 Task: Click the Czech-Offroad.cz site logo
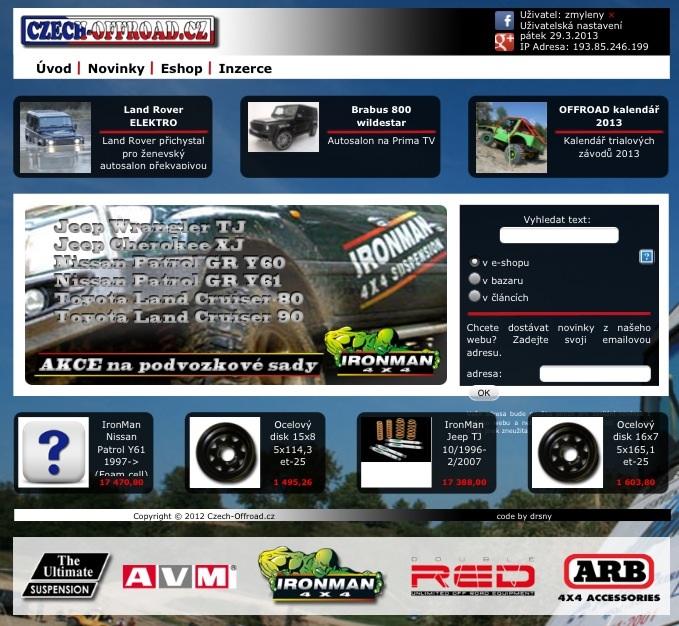(118, 31)
